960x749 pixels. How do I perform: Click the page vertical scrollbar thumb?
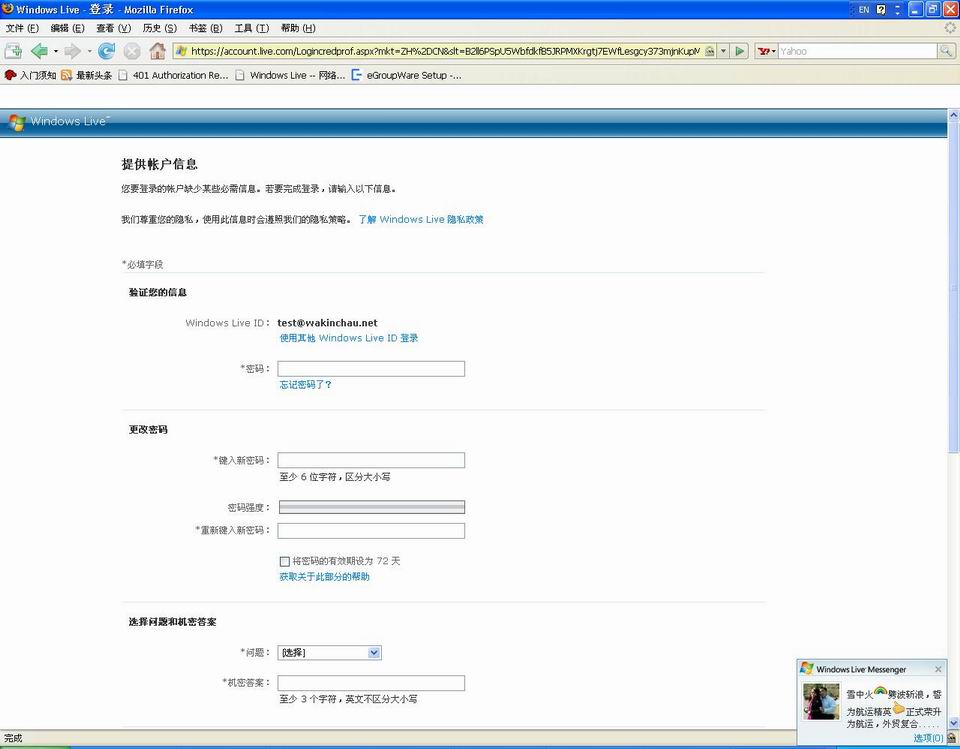point(953,287)
